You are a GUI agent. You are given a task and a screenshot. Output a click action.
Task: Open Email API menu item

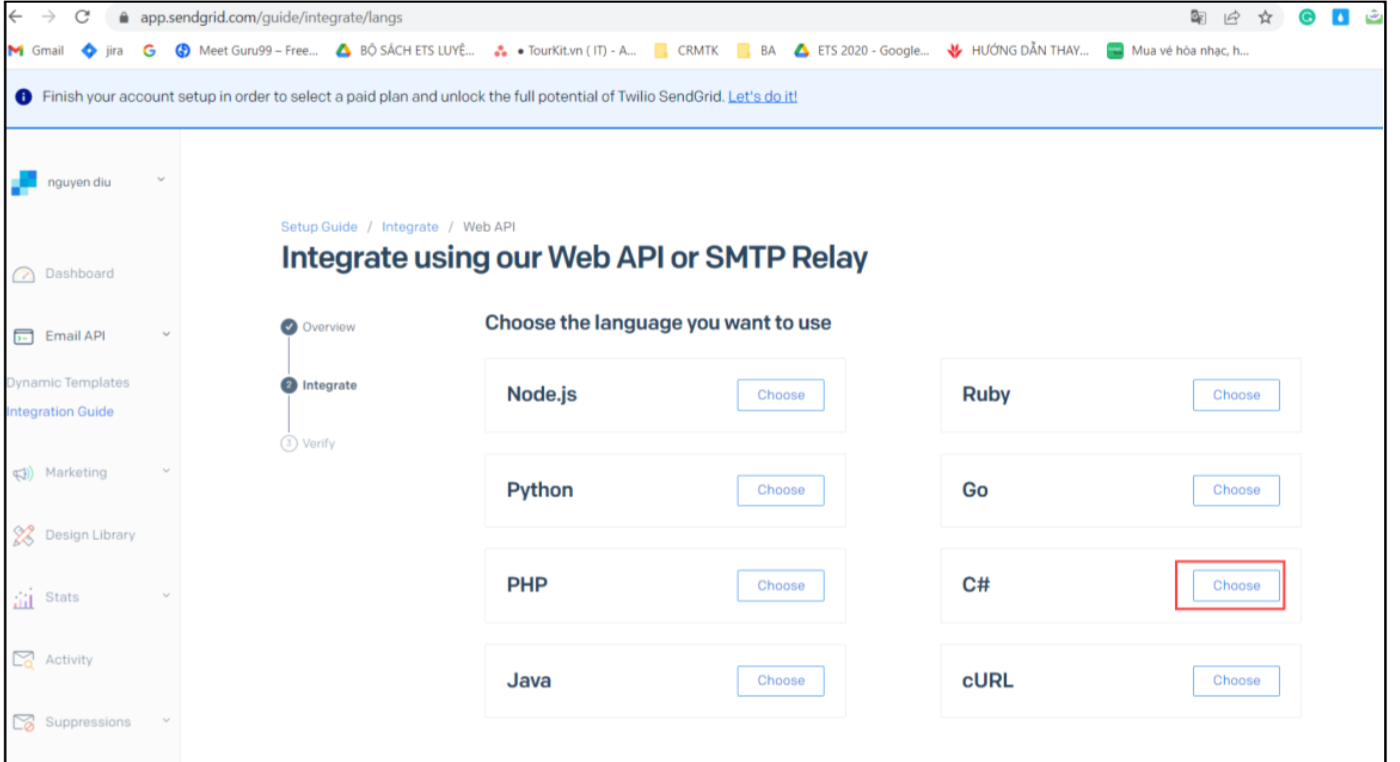pos(75,336)
